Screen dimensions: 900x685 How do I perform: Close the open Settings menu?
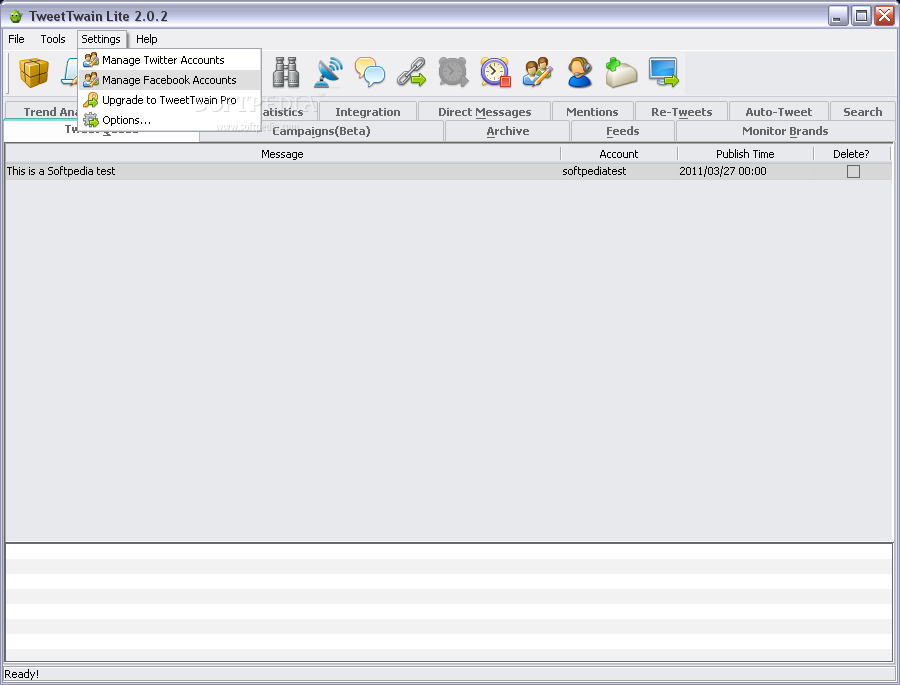(101, 39)
